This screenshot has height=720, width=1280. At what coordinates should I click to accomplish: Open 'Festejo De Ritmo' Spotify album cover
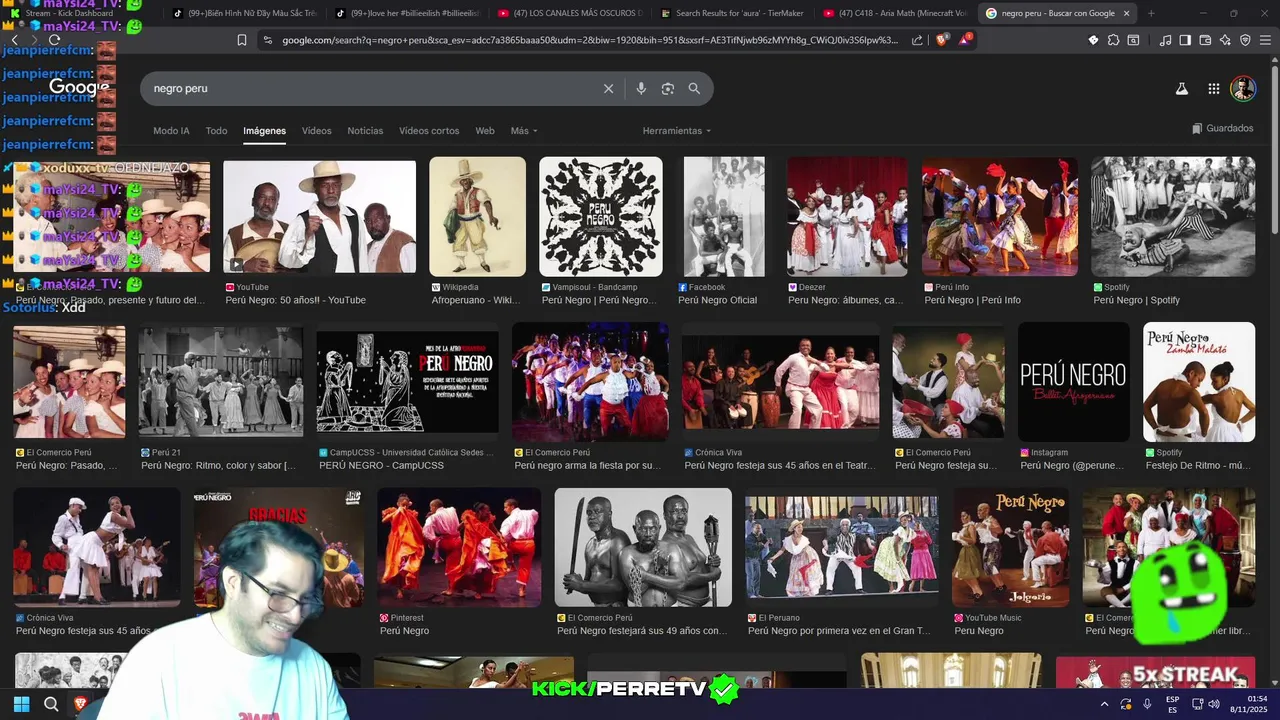[x=1199, y=382]
